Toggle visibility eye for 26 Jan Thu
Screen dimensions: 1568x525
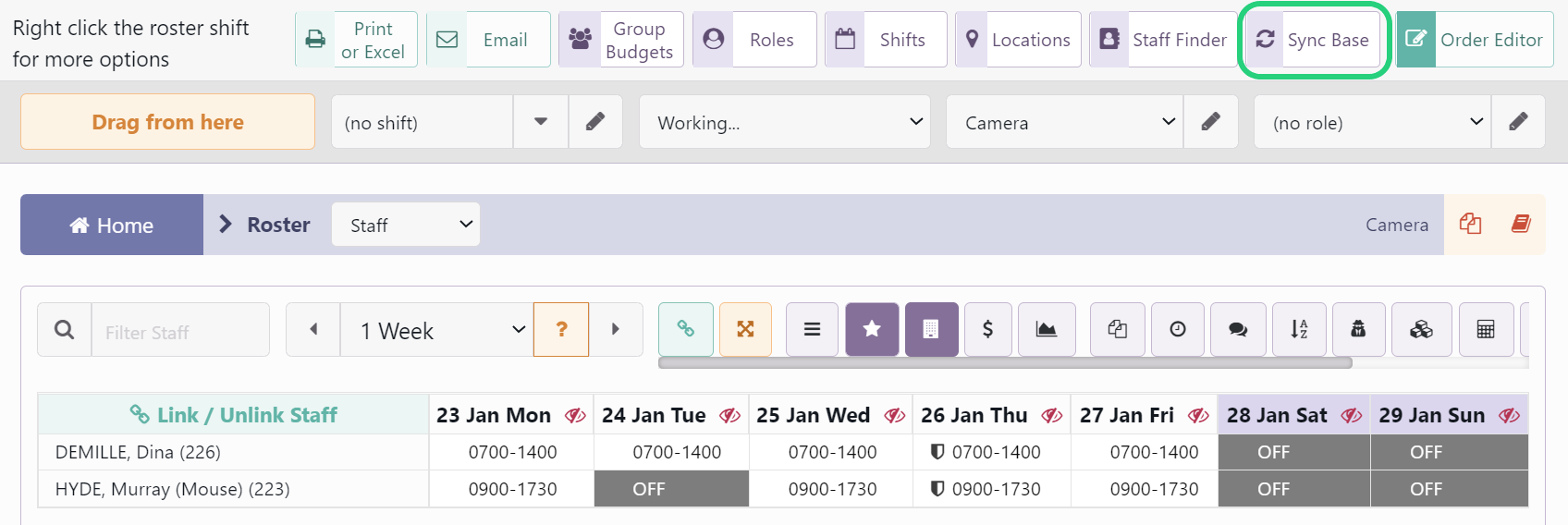point(1052,416)
